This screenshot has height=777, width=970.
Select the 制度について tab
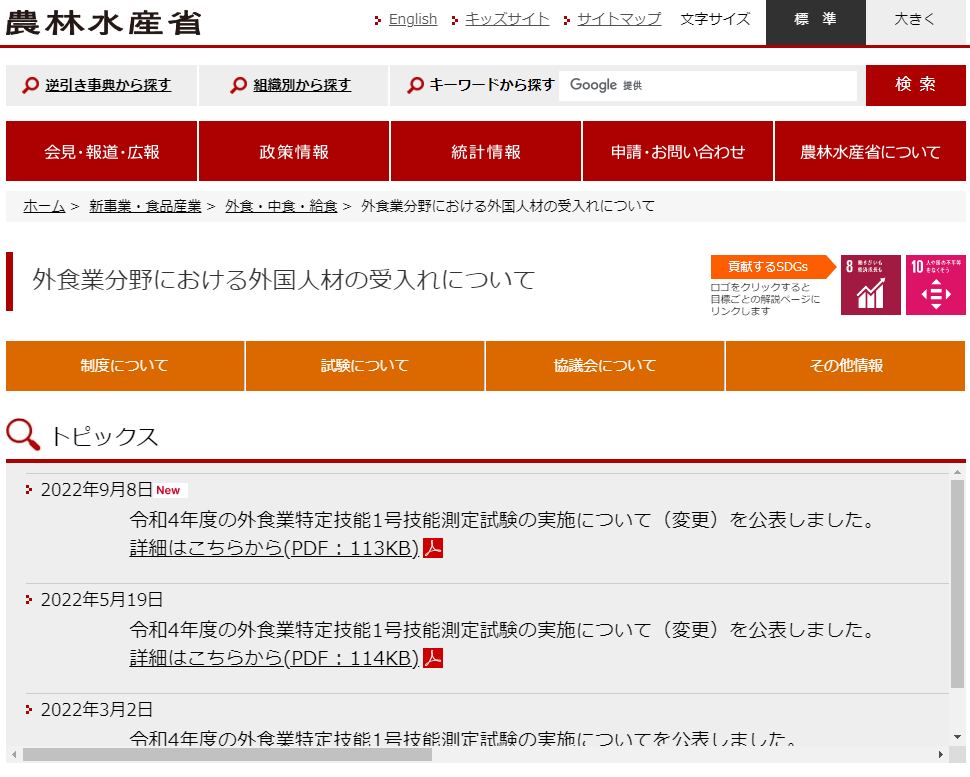point(125,366)
